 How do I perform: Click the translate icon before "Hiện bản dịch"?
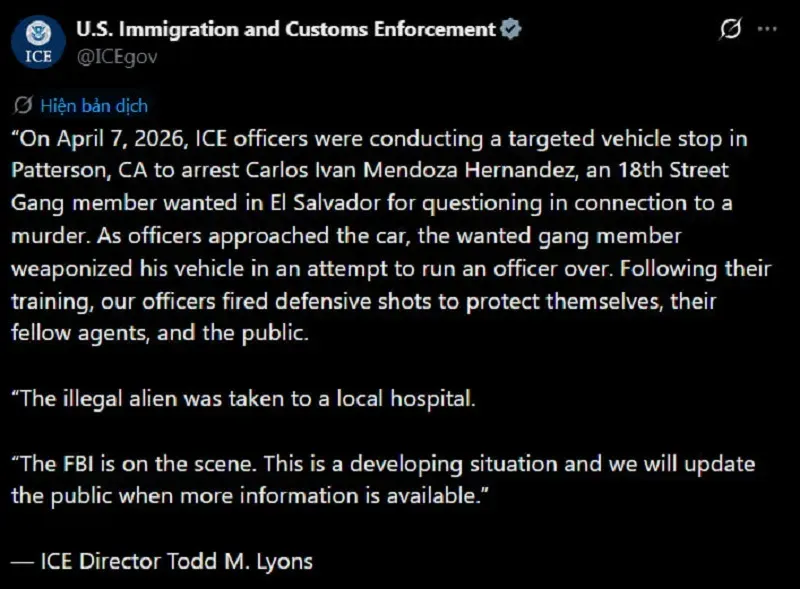23,105
